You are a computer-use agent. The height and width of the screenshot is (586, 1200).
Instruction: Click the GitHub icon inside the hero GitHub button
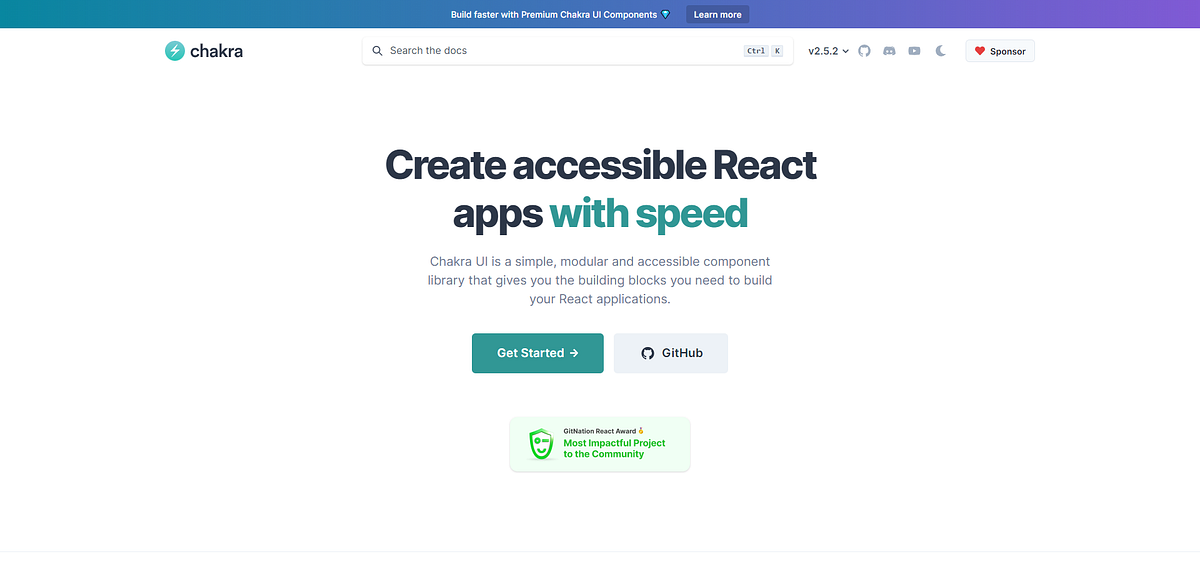pos(649,353)
